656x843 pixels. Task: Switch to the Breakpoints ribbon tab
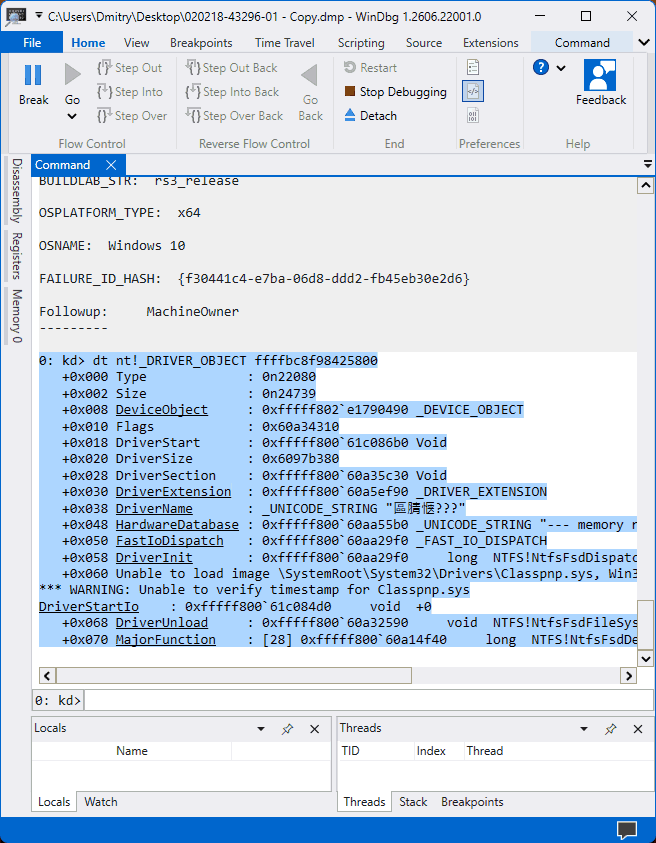click(x=201, y=42)
